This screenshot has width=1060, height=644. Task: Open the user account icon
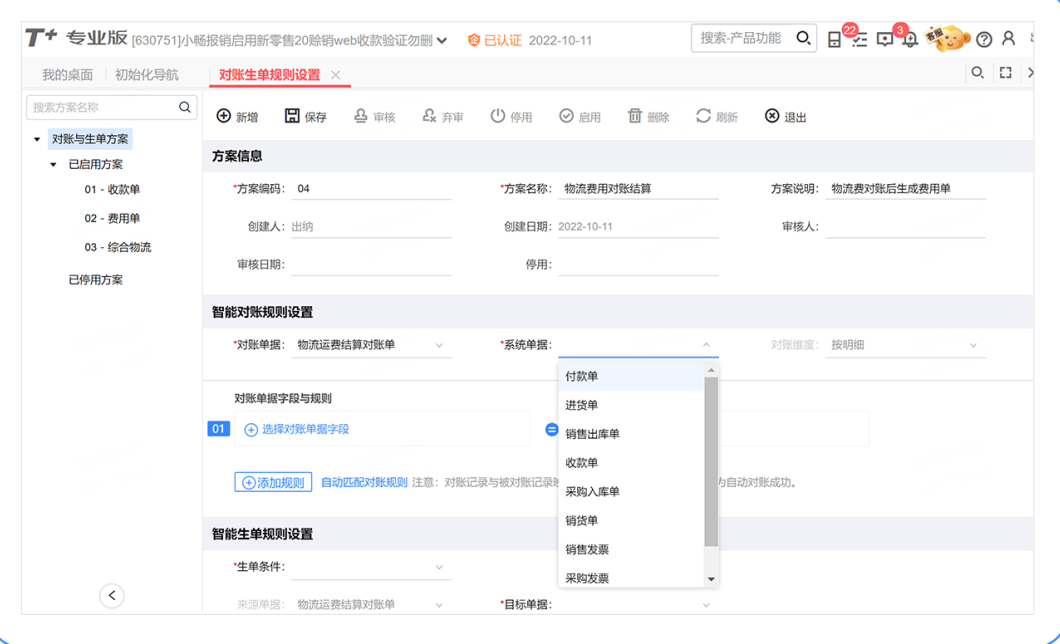pos(1008,38)
